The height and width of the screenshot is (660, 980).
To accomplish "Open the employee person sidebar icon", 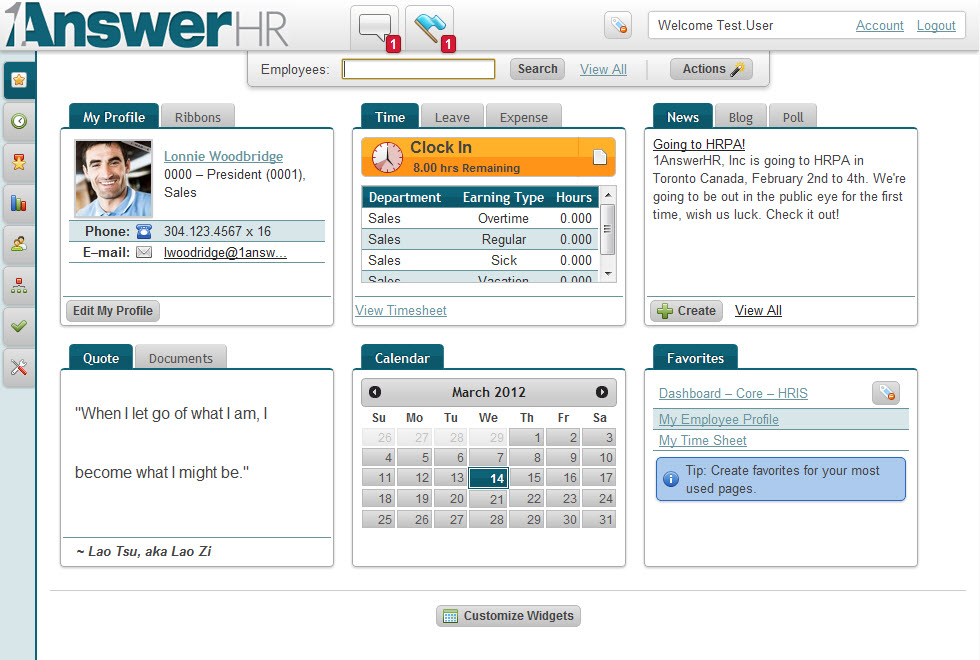I will point(19,244).
